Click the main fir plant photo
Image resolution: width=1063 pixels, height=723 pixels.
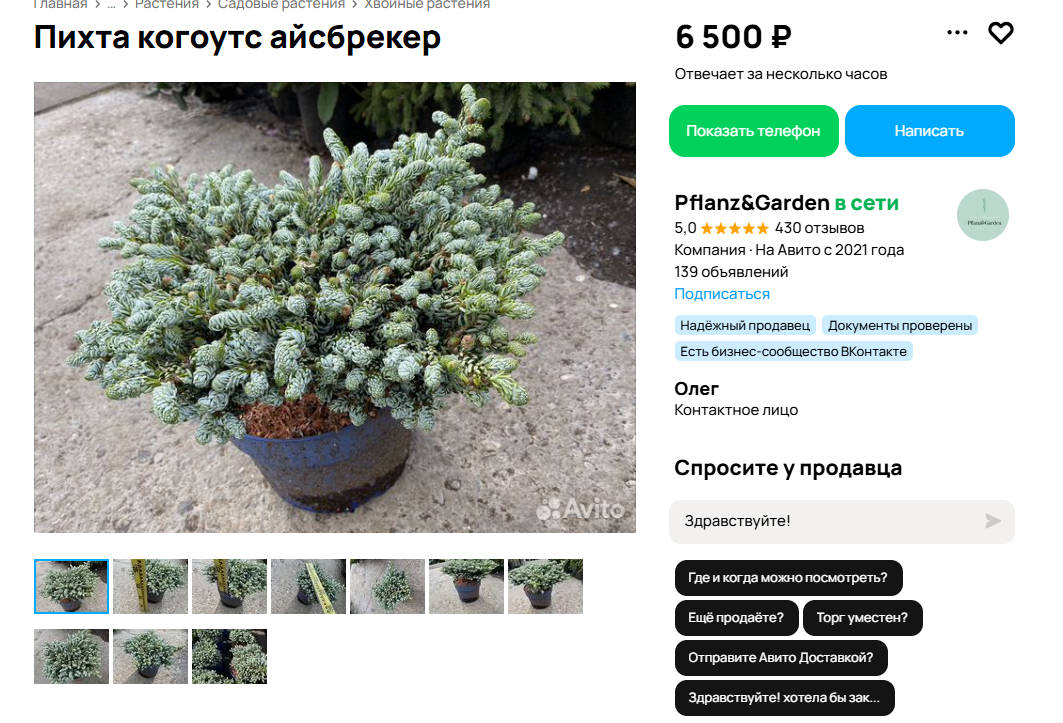(x=335, y=307)
